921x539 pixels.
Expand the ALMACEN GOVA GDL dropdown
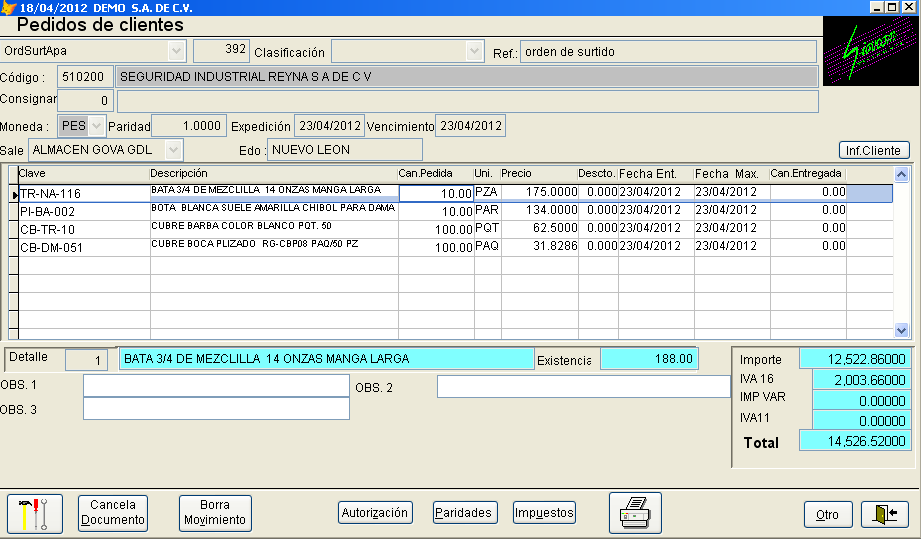pos(173,150)
